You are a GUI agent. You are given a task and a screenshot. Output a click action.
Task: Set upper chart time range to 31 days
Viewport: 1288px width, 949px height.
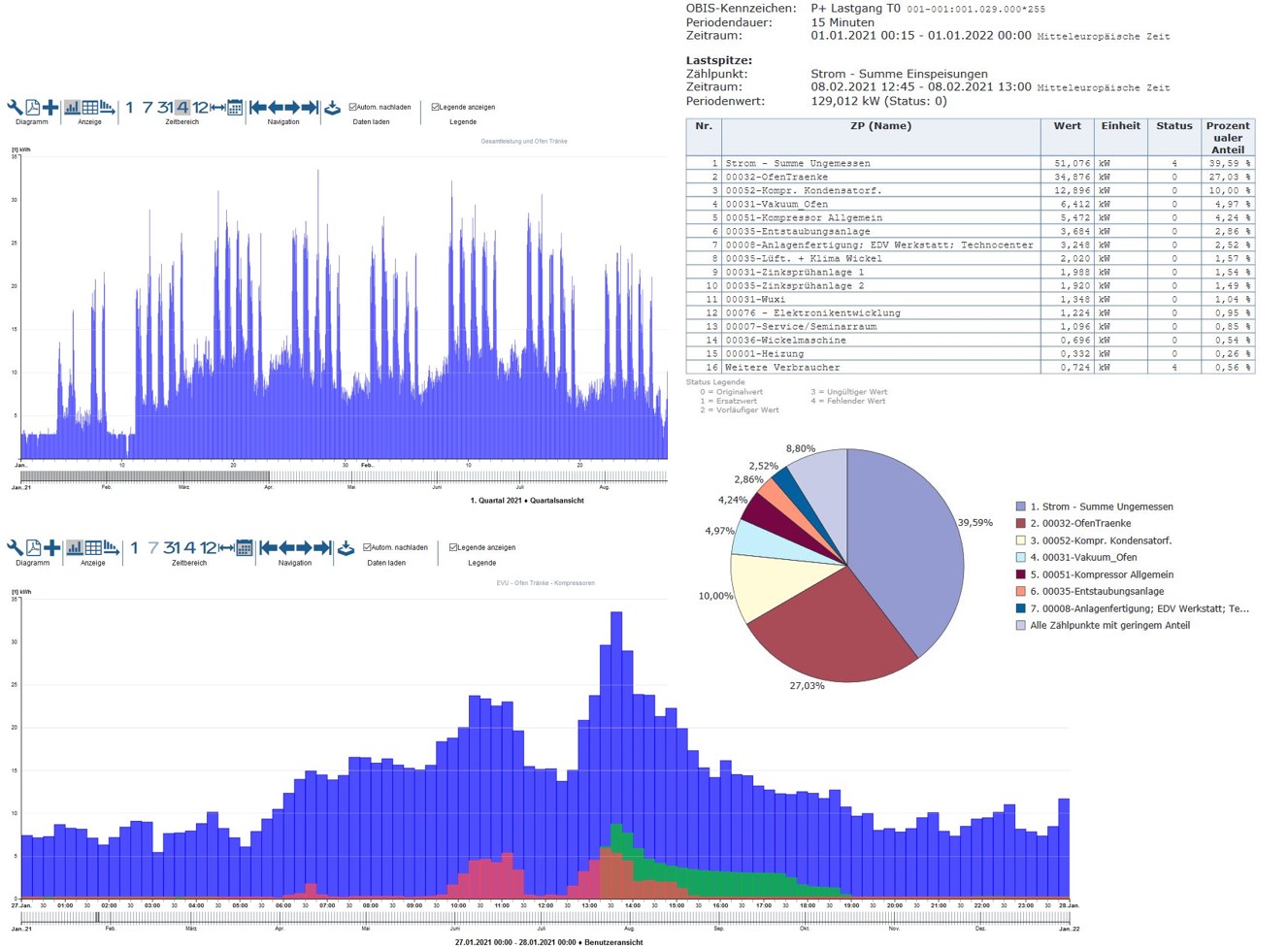165,108
